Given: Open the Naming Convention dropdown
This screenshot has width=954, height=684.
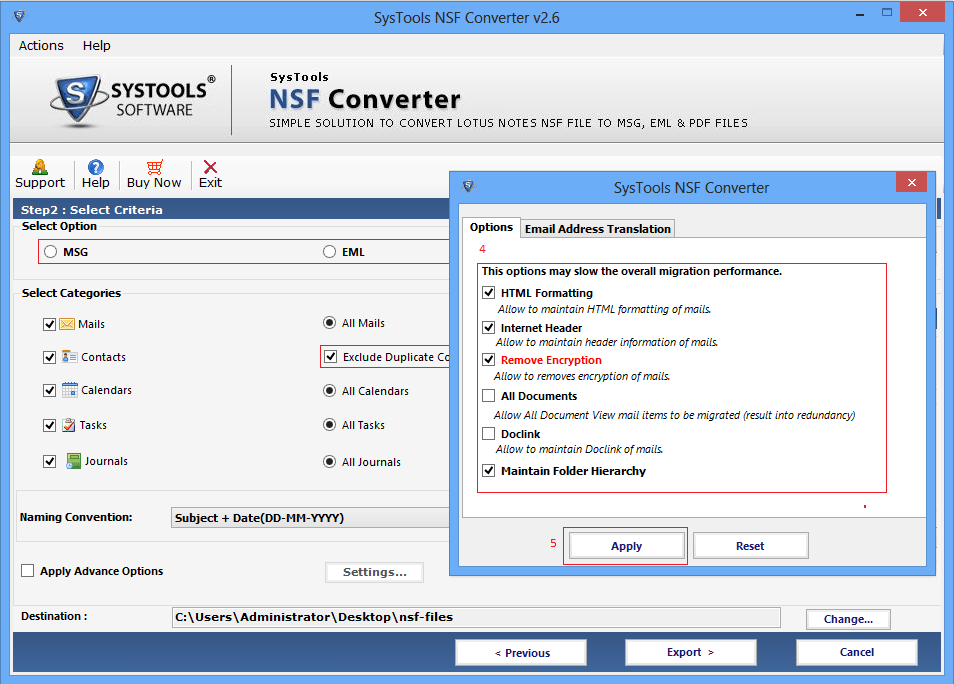Looking at the screenshot, I should (310, 517).
